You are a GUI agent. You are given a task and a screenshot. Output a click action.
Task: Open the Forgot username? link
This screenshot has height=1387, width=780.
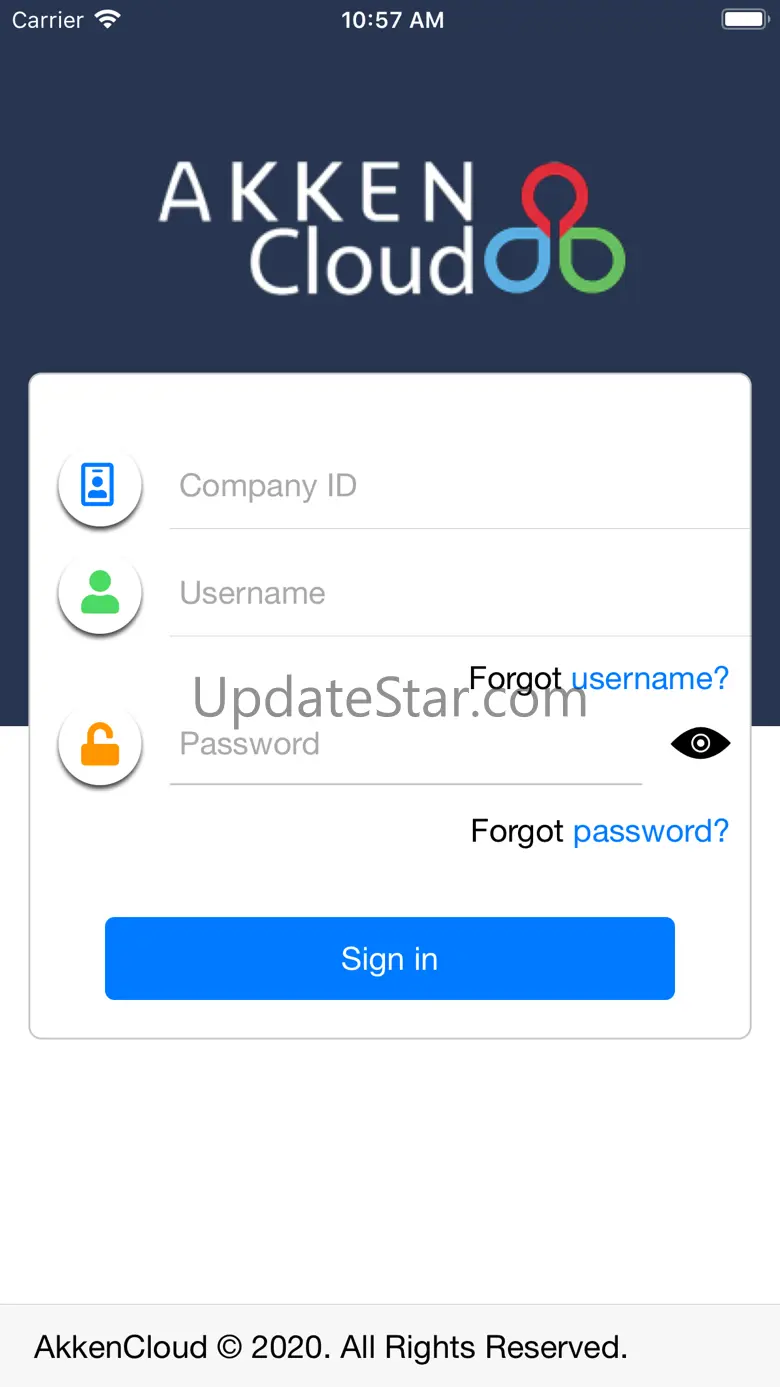click(599, 678)
